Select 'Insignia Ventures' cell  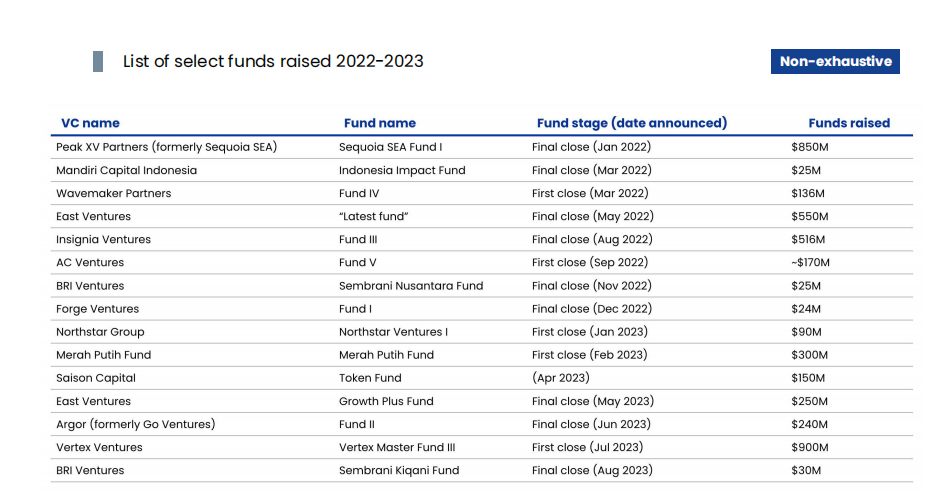click(104, 239)
